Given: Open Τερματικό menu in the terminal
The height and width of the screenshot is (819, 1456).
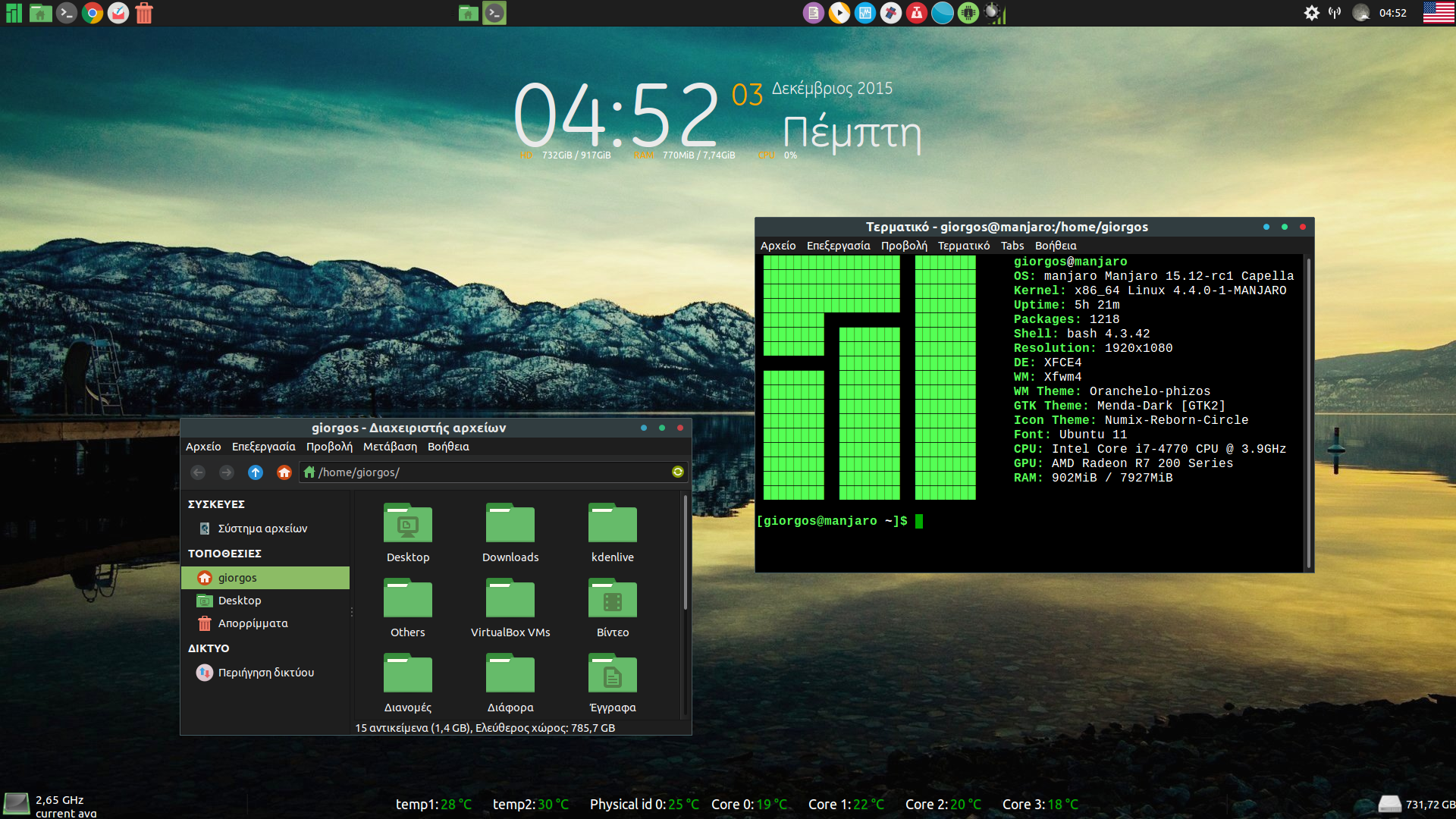Looking at the screenshot, I should coord(964,246).
